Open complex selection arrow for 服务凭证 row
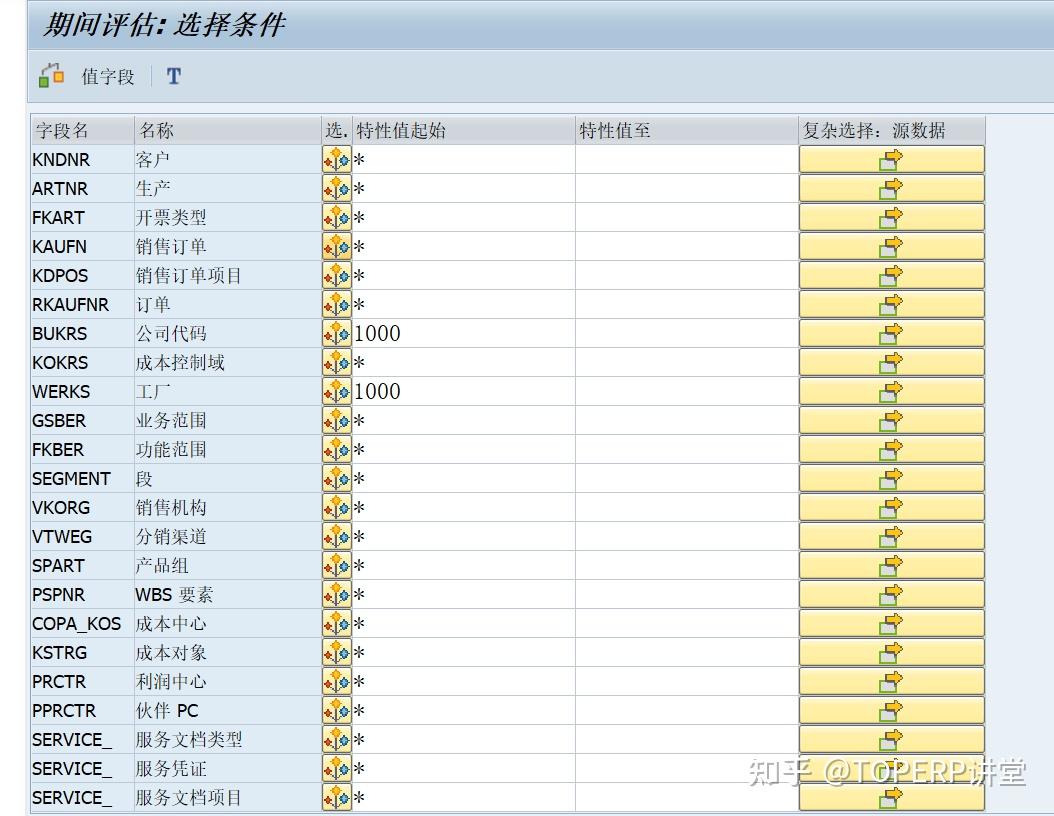The width and height of the screenshot is (1054, 816). click(890, 768)
